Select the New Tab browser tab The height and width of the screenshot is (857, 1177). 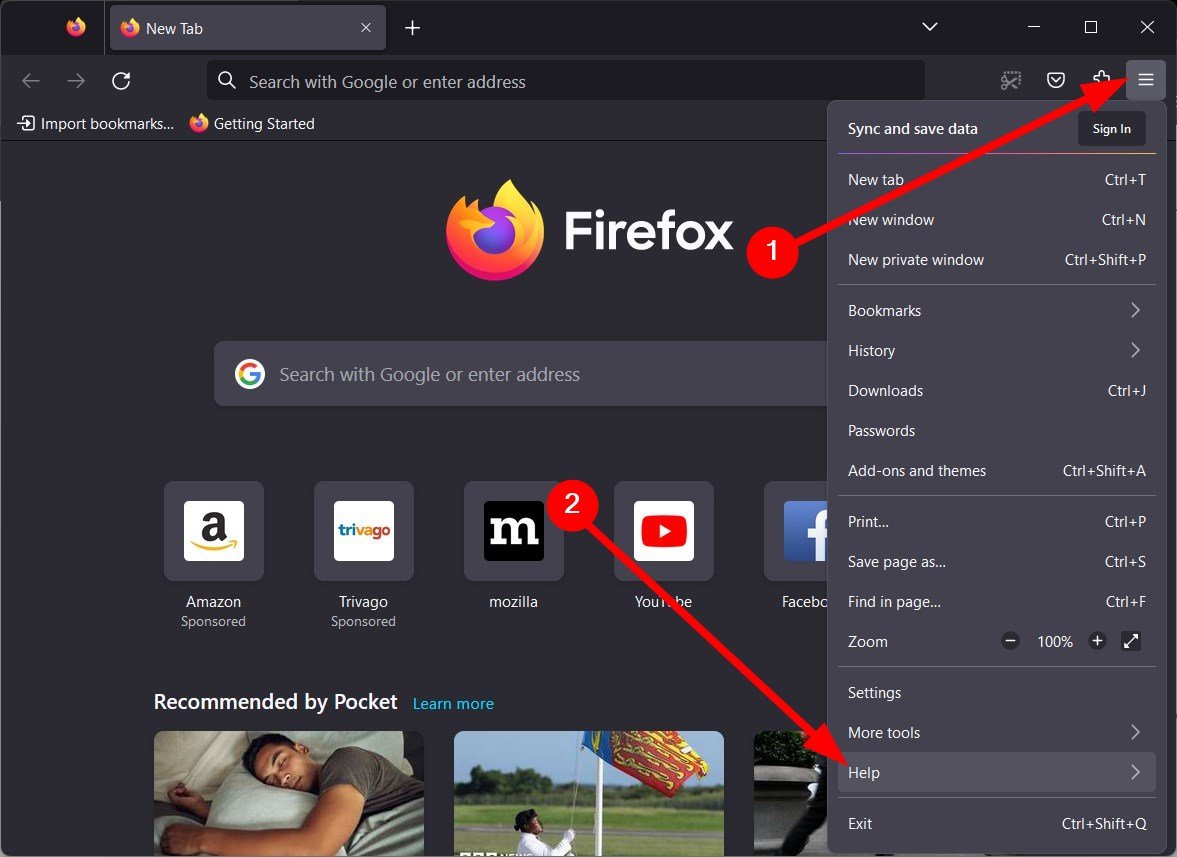tap(248, 28)
